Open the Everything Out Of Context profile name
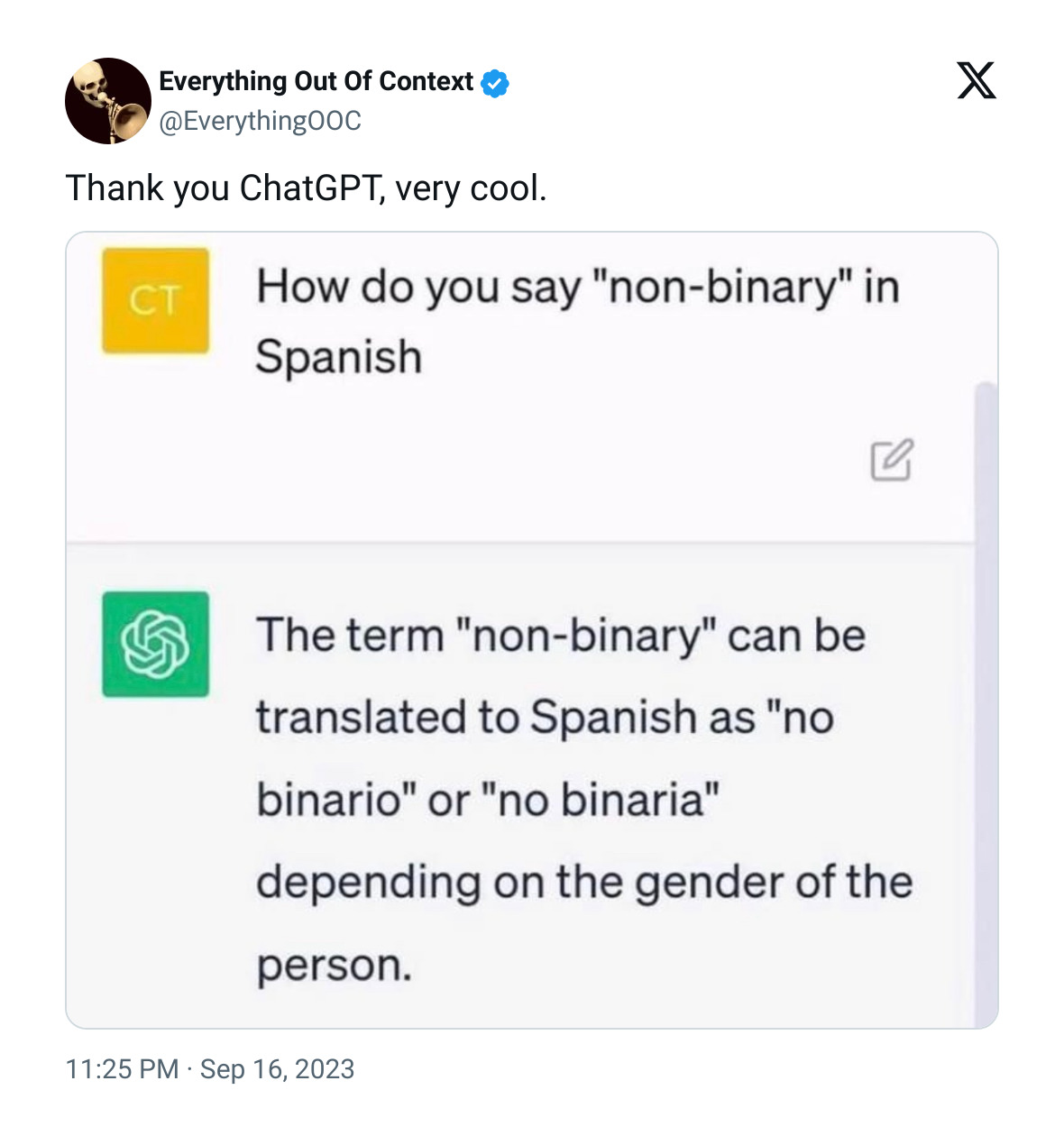 pyautogui.click(x=316, y=81)
